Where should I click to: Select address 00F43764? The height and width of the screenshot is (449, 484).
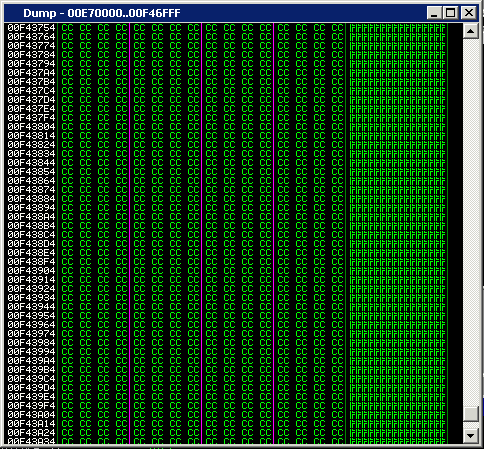tap(31, 37)
